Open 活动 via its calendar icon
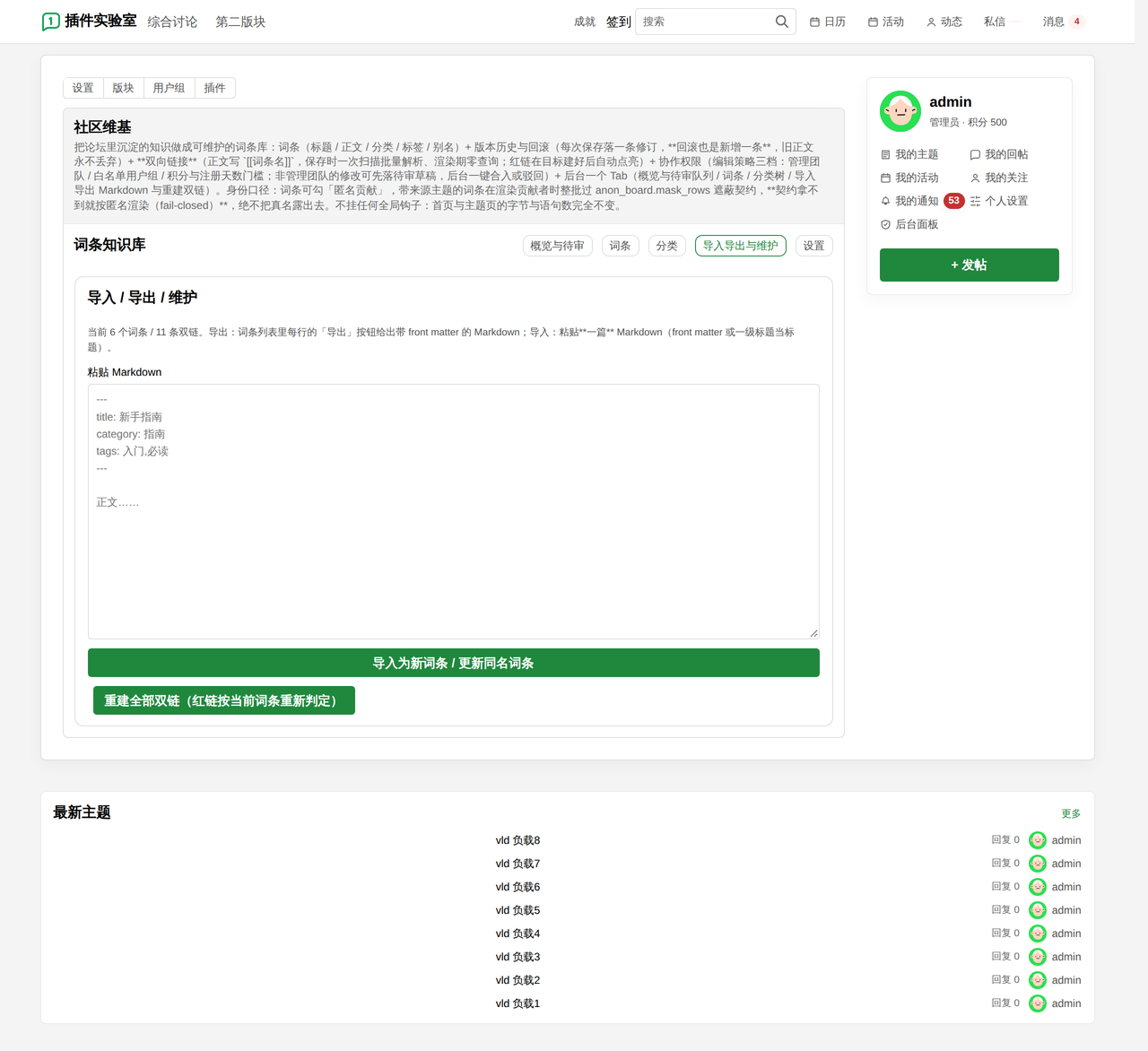 pyautogui.click(x=873, y=22)
